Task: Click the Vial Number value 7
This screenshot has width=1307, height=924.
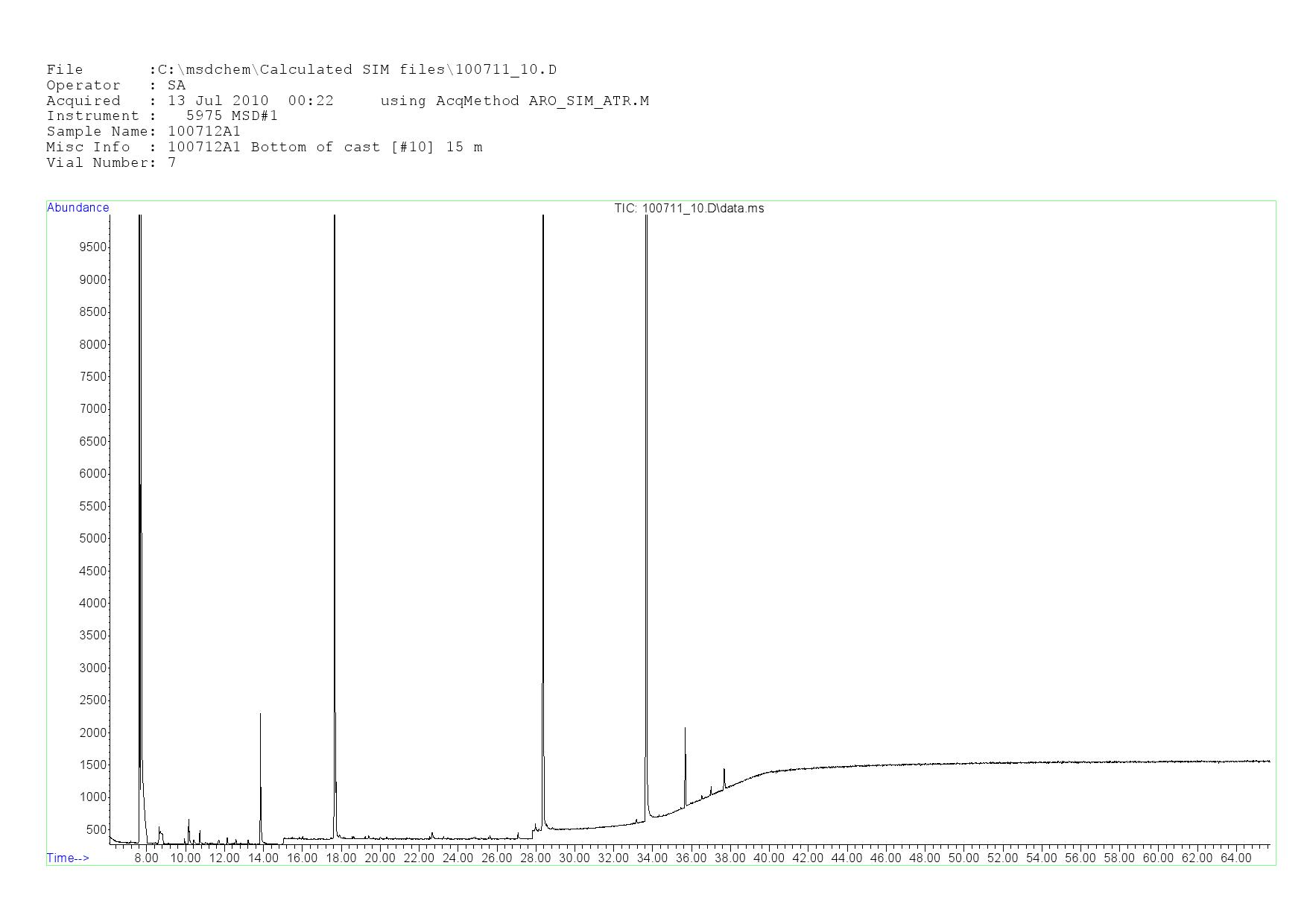Action: point(172,163)
